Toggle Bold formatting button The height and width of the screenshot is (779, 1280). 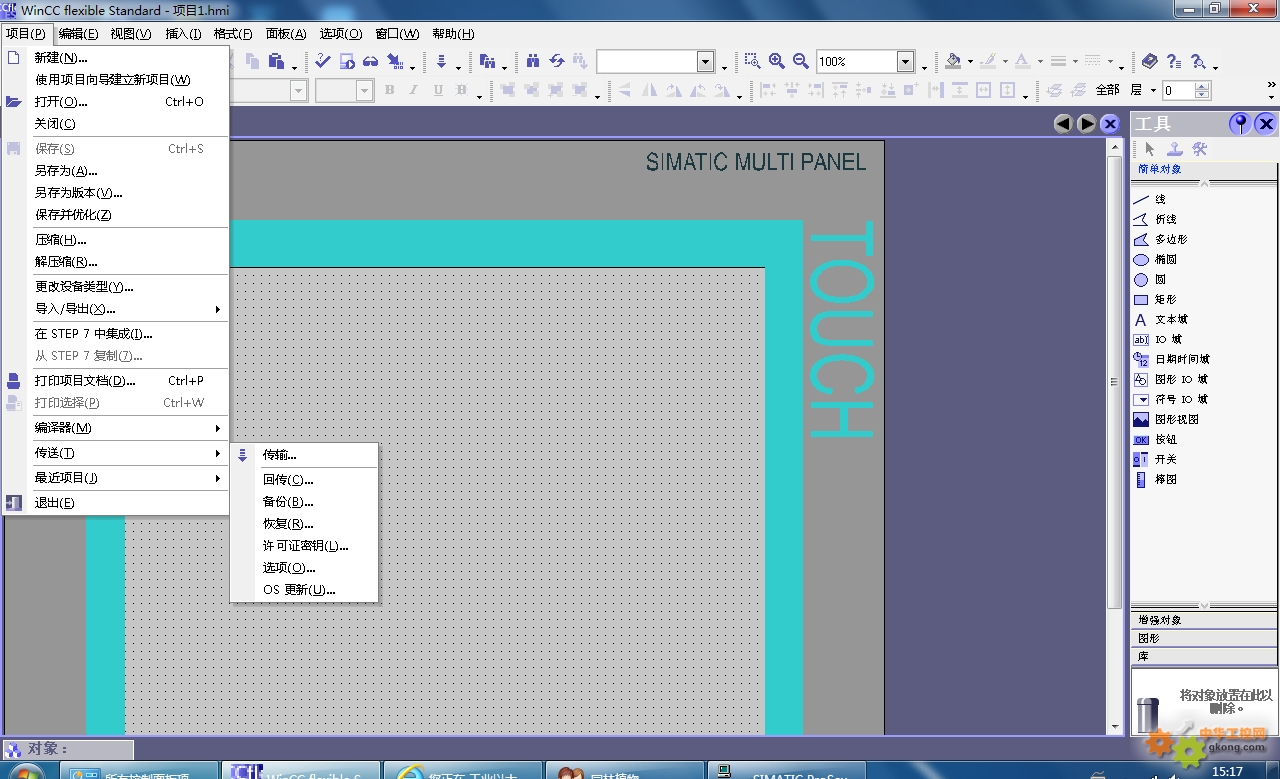pos(390,90)
